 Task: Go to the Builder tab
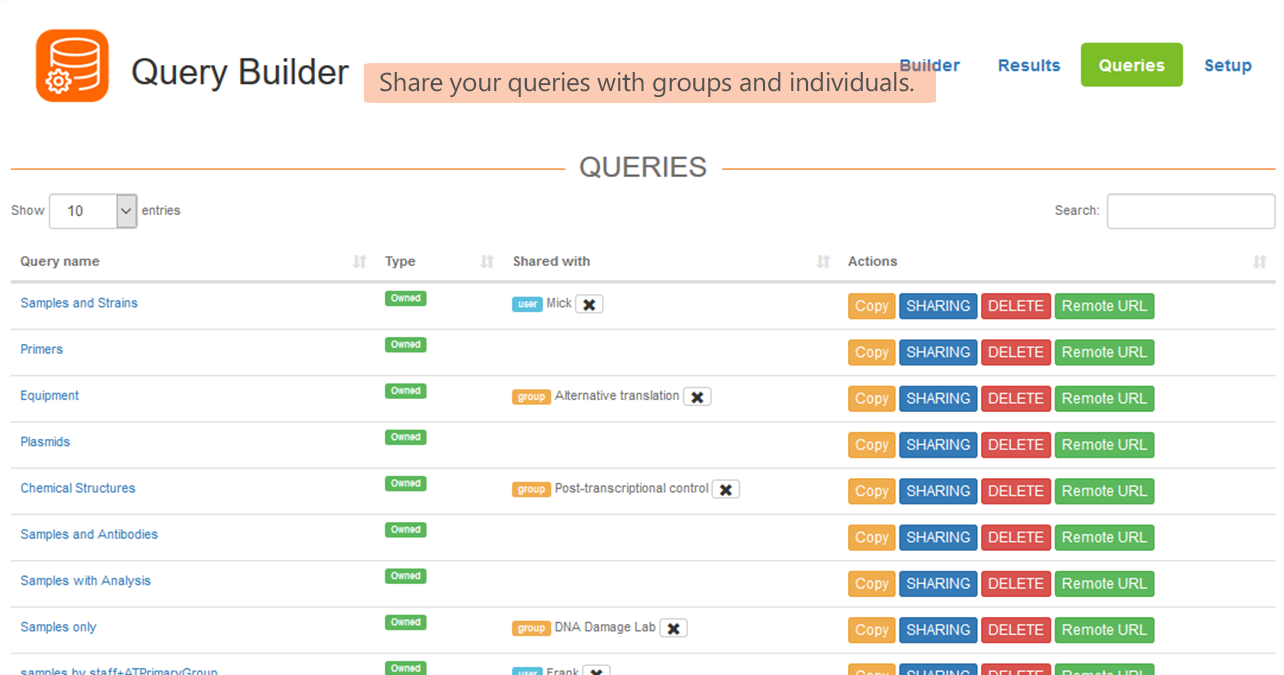click(929, 65)
